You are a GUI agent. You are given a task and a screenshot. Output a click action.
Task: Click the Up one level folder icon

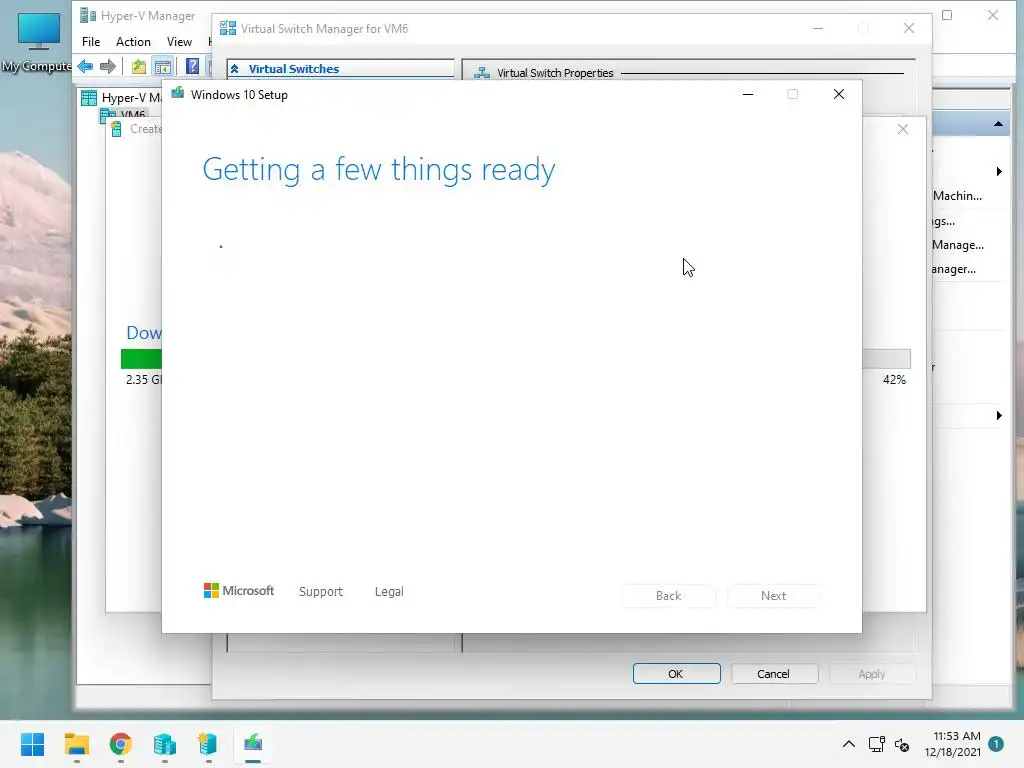(138, 66)
